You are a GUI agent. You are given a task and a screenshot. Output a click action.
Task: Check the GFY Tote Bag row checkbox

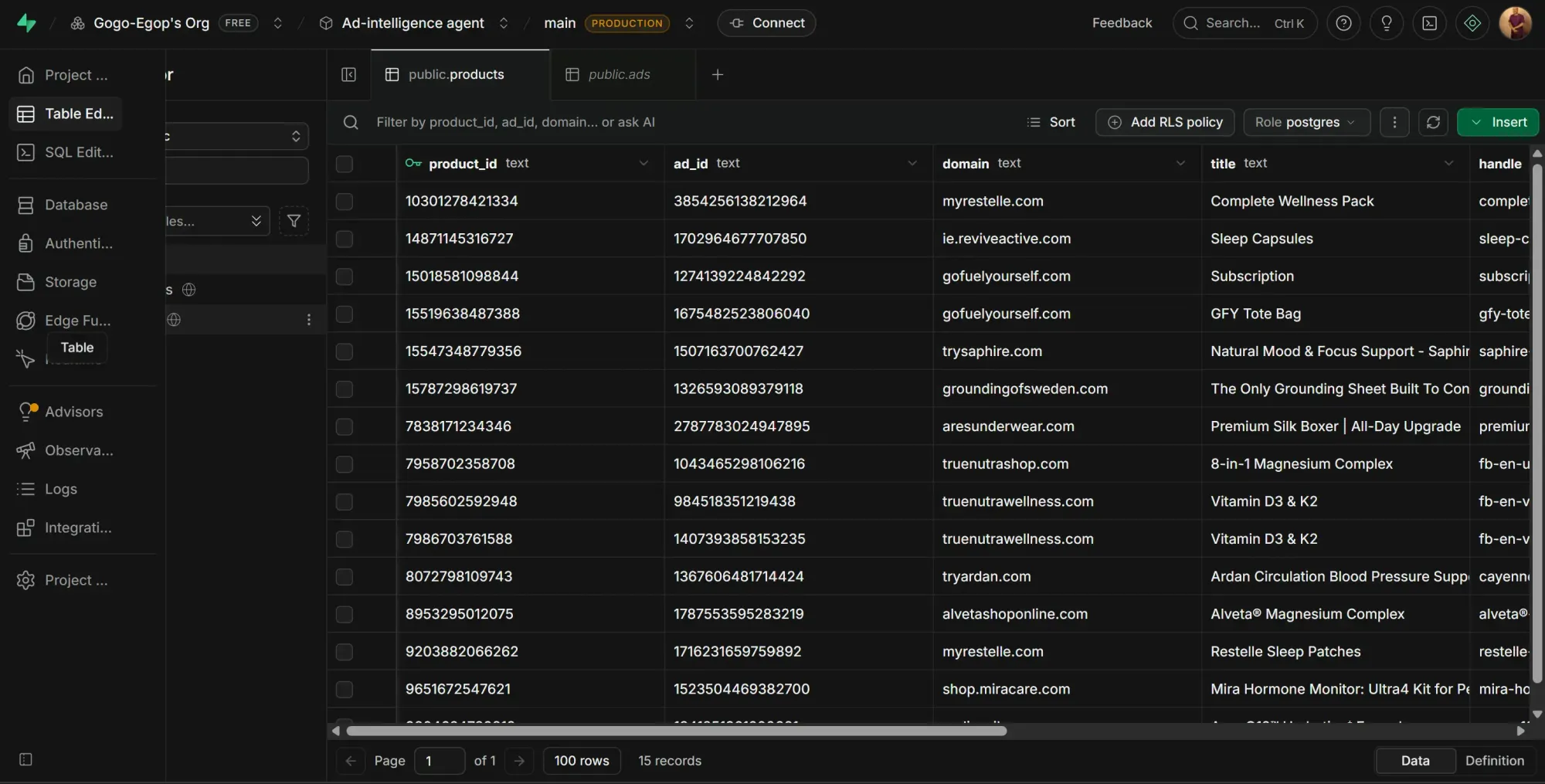[345, 314]
